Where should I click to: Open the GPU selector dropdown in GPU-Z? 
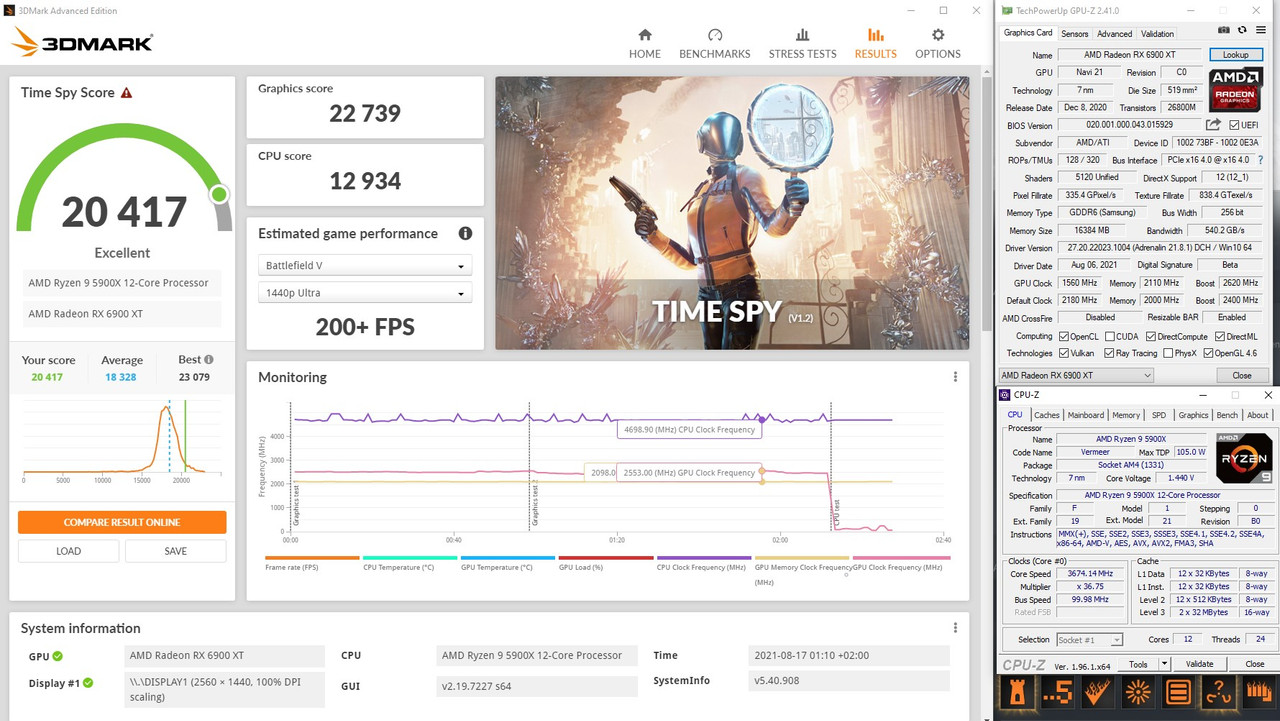[1076, 375]
